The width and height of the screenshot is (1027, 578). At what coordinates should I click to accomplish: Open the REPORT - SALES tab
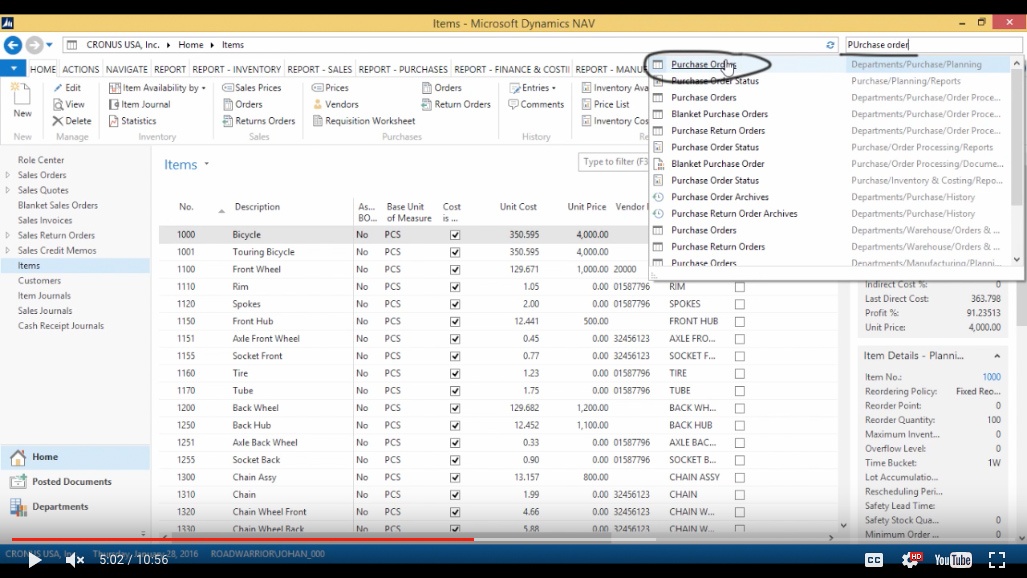point(320,69)
